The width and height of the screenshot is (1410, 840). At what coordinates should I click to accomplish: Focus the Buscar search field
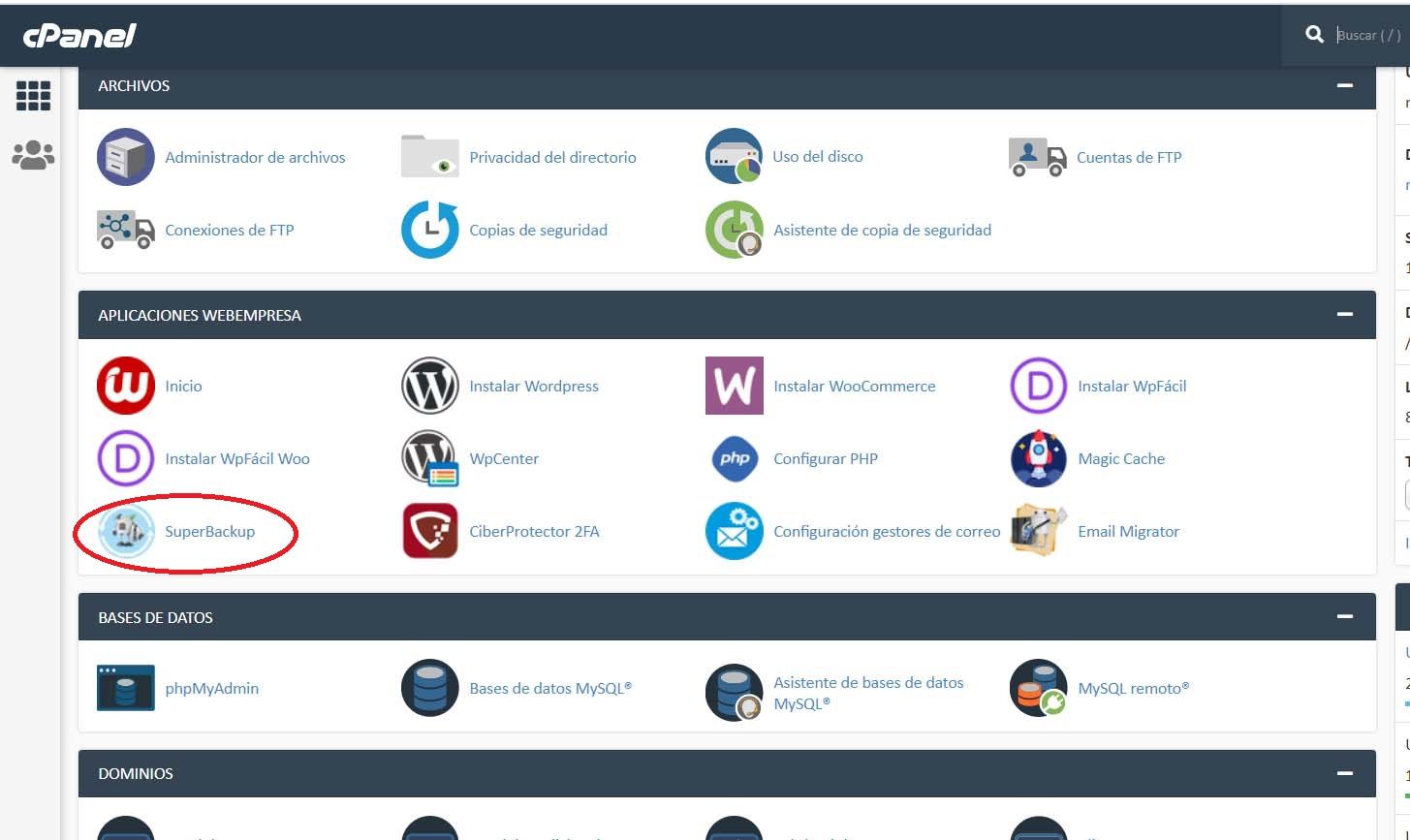click(x=1370, y=35)
